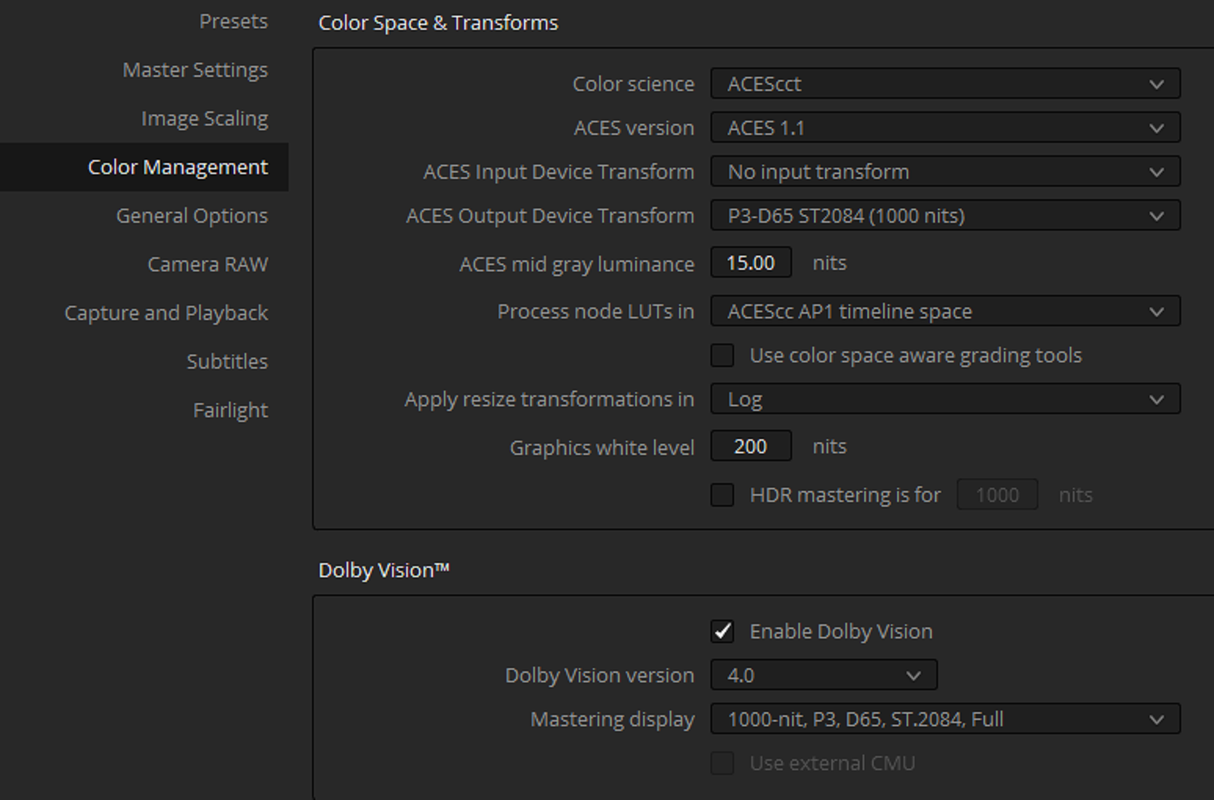This screenshot has width=1214, height=800.
Task: Go to Master Settings
Action: (x=195, y=70)
